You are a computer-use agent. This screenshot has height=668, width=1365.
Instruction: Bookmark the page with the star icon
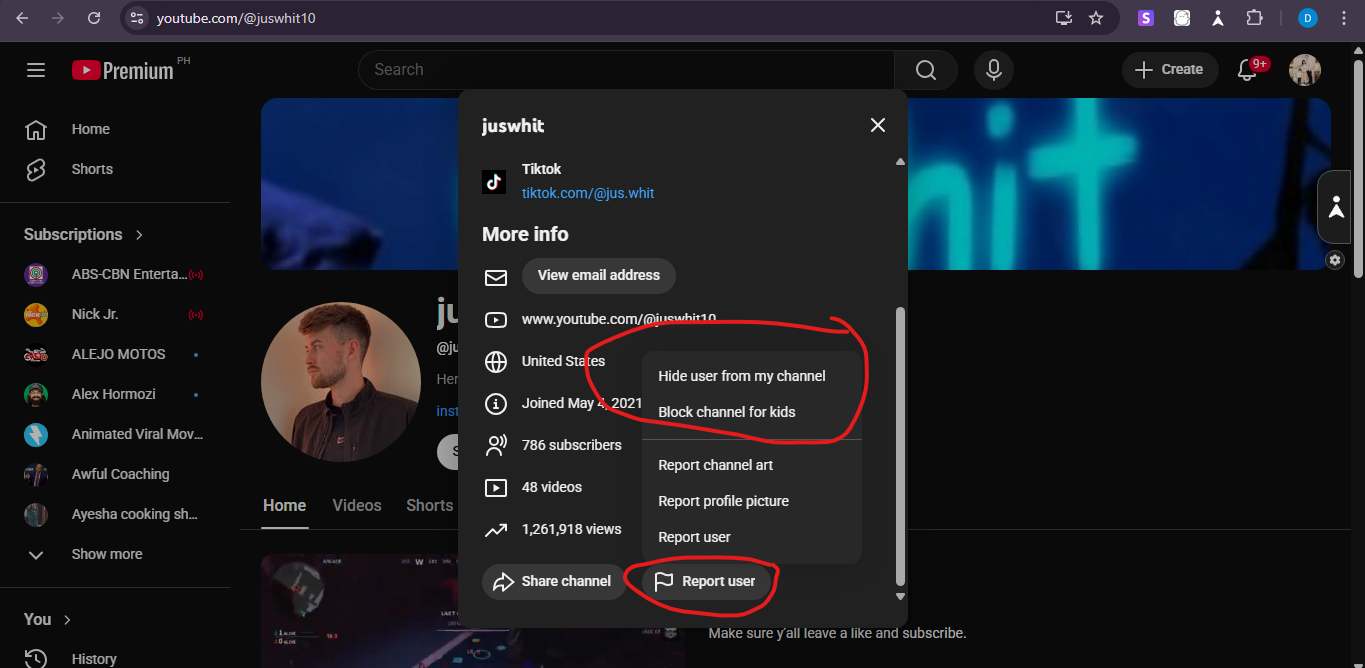(x=1095, y=18)
